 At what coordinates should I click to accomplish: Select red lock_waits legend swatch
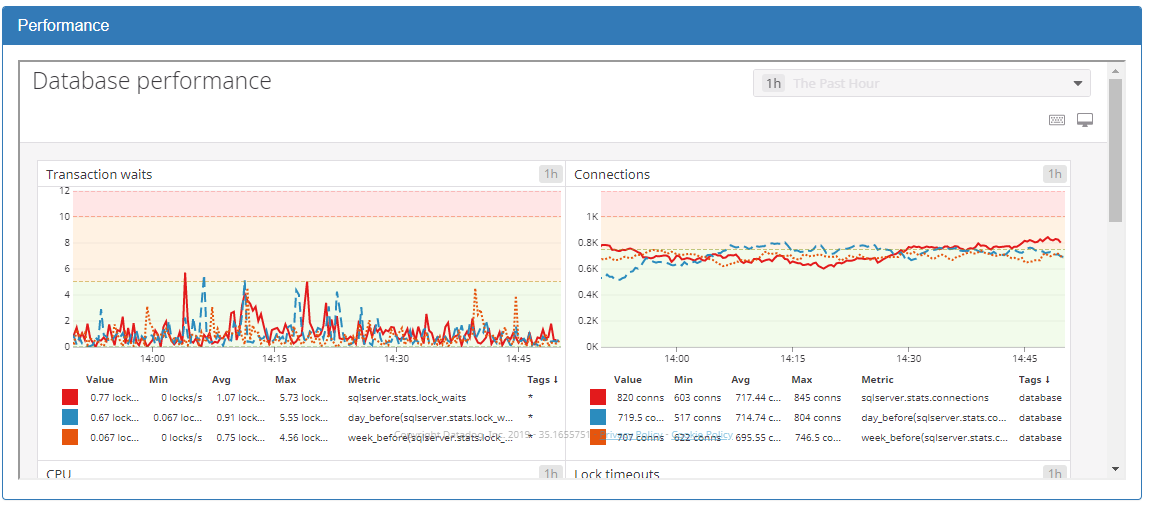pyautogui.click(x=70, y=398)
